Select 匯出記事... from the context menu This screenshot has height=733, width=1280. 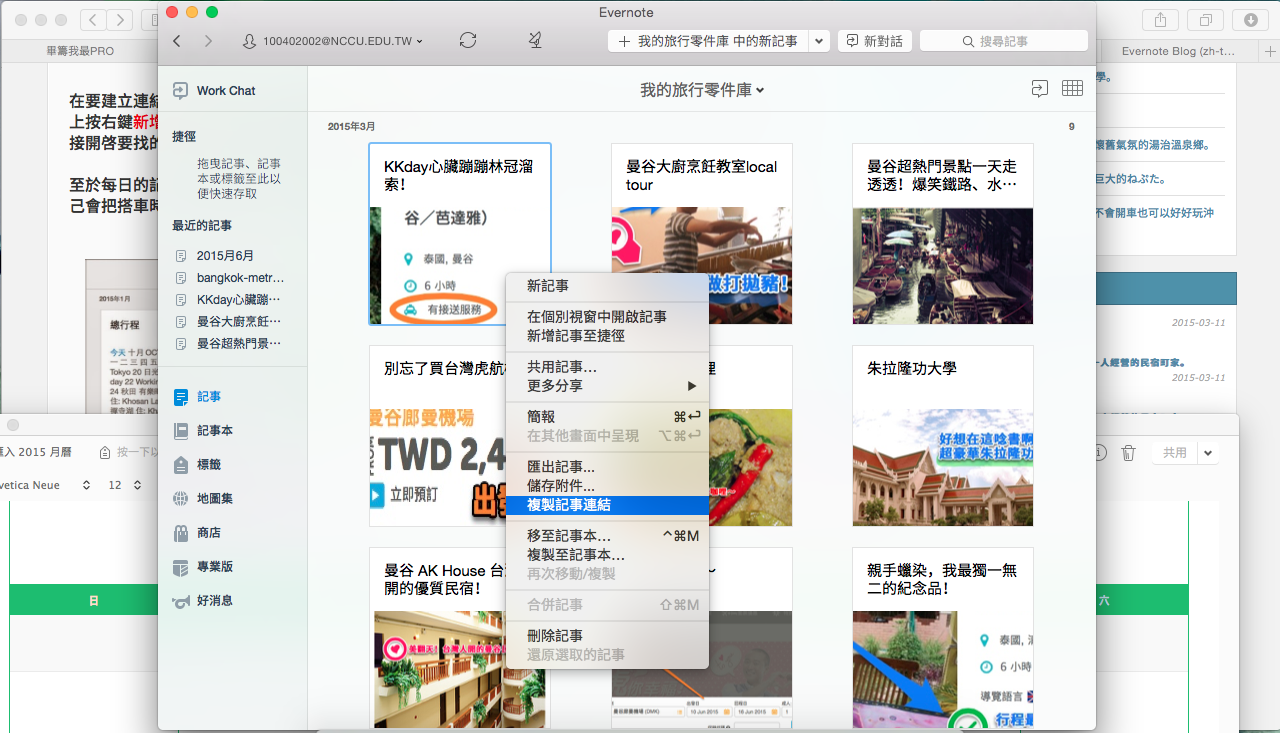click(607, 467)
